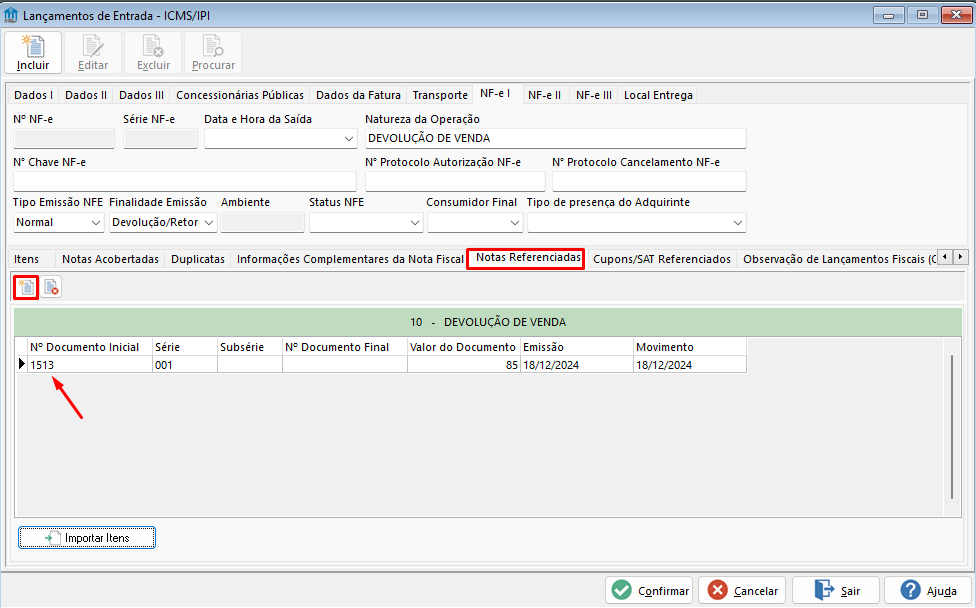
Task: Open the NF-e III tab
Action: pyautogui.click(x=594, y=95)
